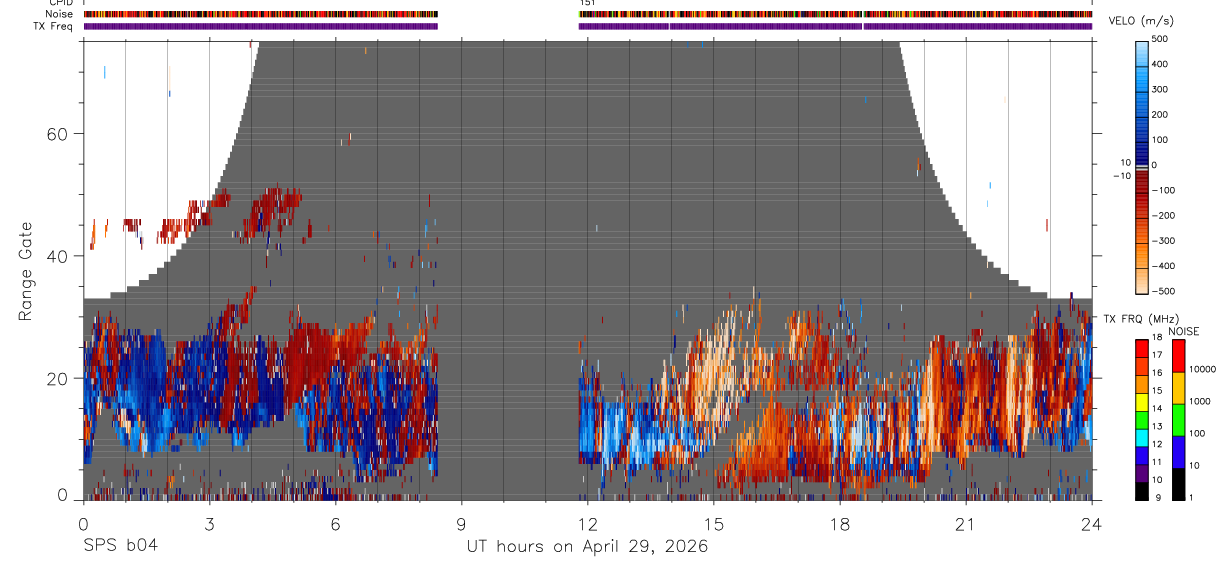Click the 'TX FRQ (MHz)' legend title
Image resolution: width=1228 pixels, height=567 pixels.
click(x=1141, y=318)
